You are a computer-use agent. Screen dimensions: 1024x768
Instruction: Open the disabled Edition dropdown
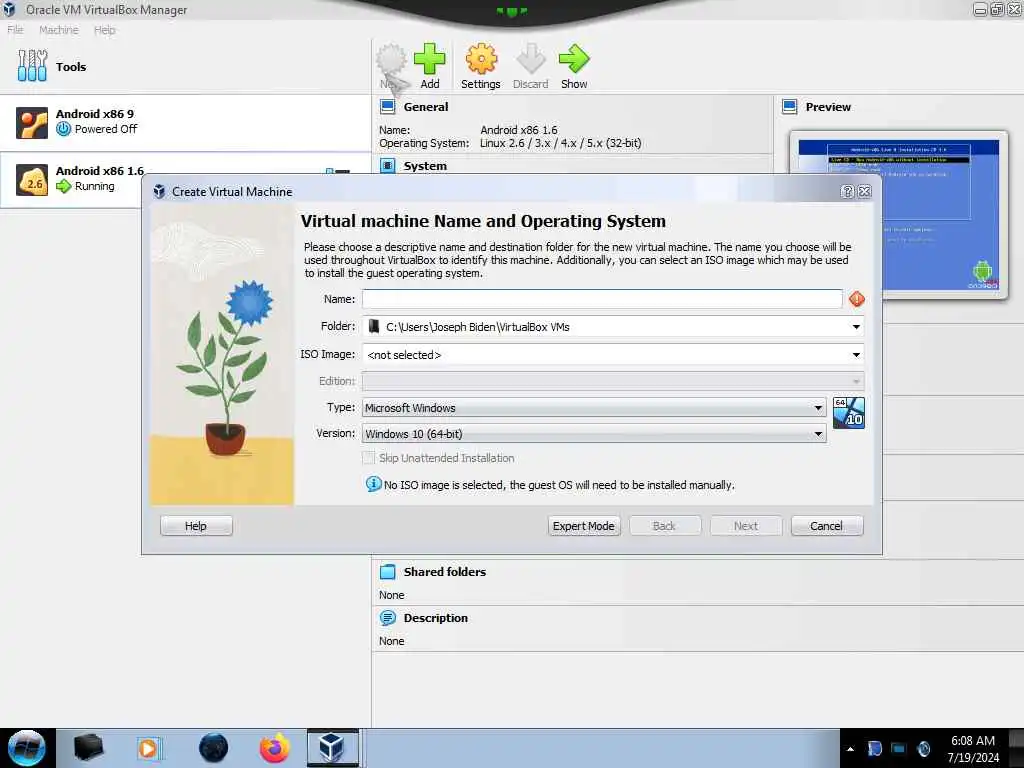point(613,381)
